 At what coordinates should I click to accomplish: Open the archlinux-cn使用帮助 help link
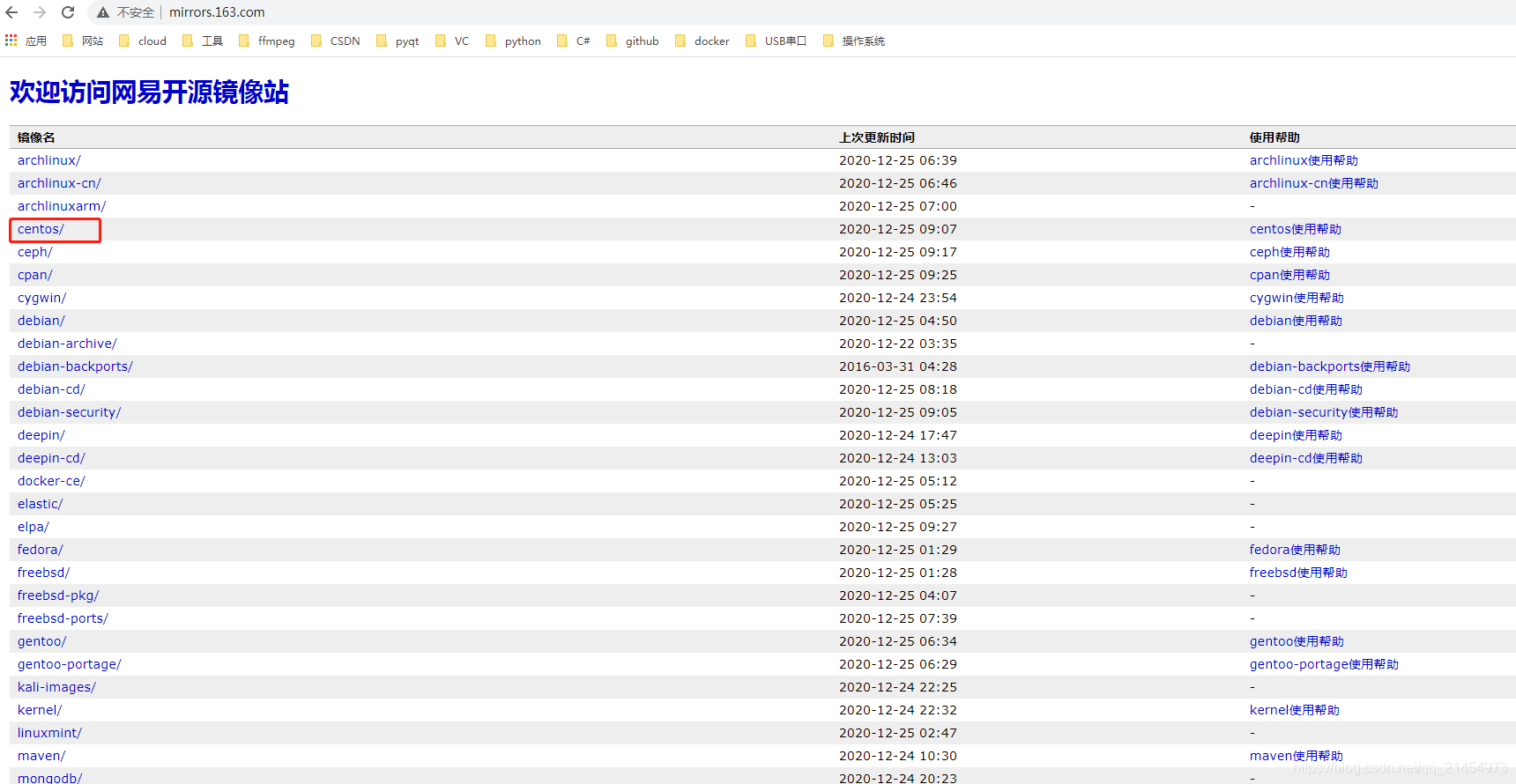1314,183
